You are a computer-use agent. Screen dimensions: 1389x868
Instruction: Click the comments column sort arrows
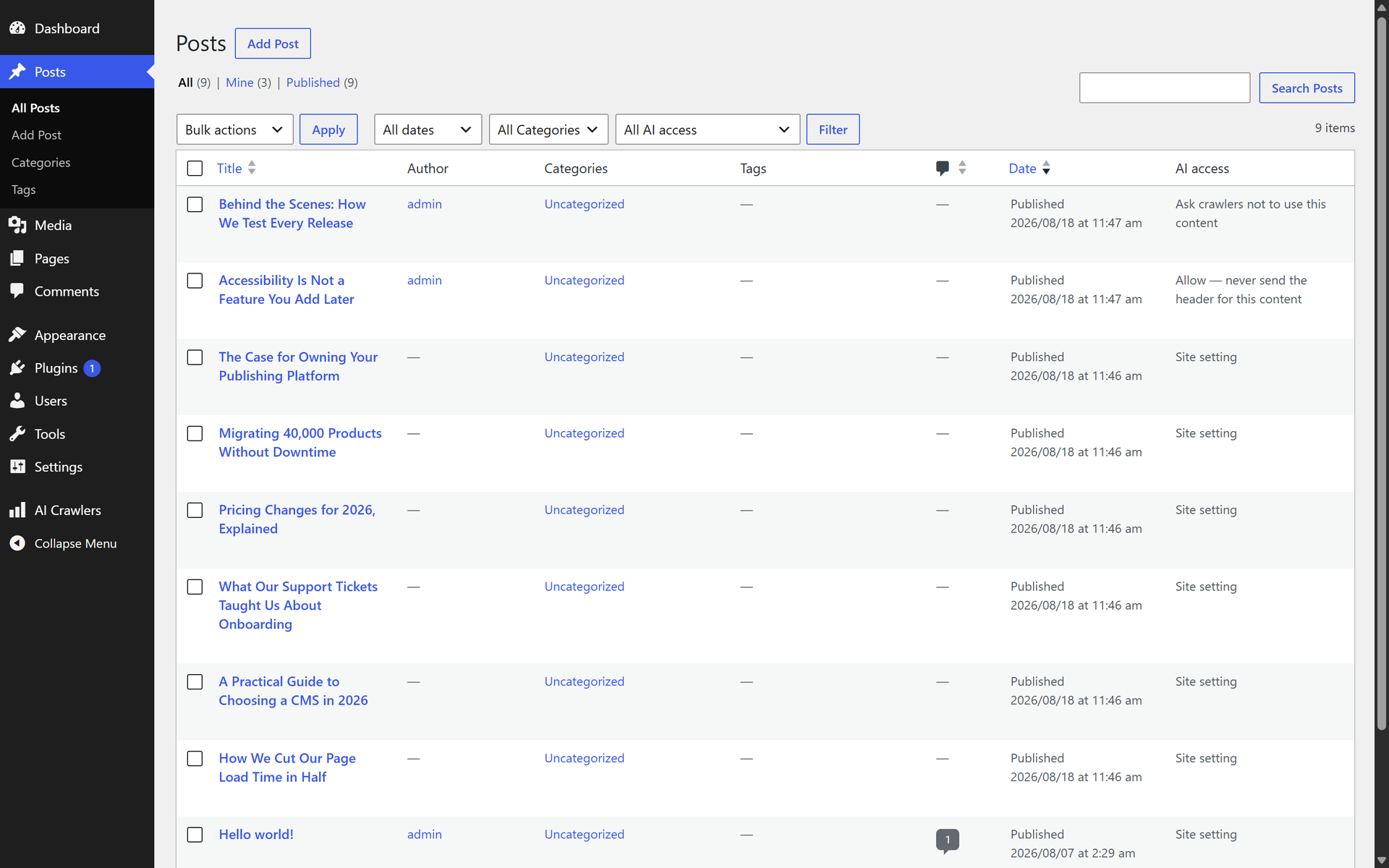(962, 168)
